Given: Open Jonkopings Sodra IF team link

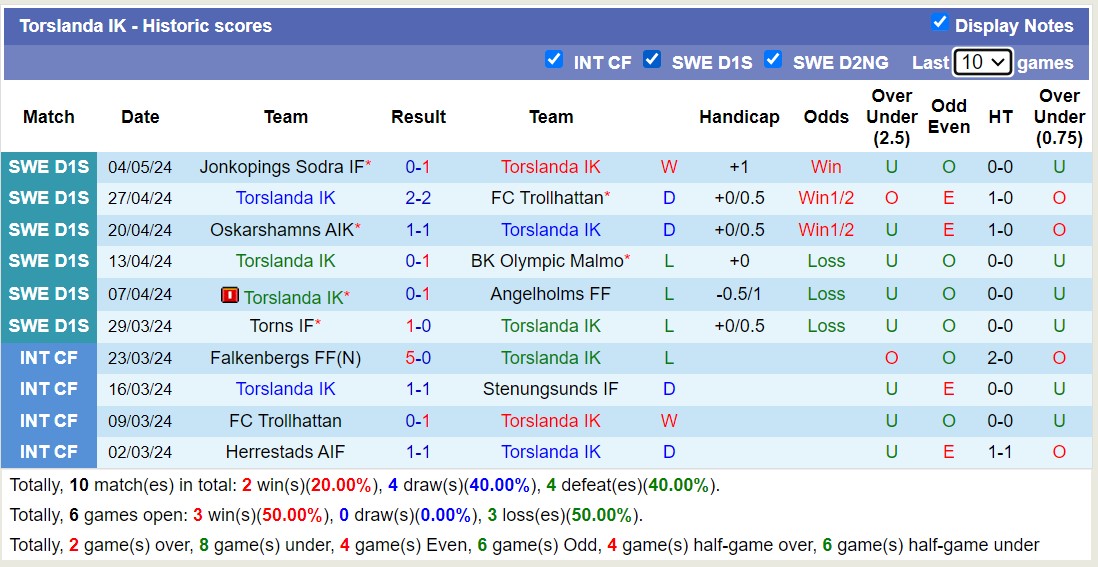Looking at the screenshot, I should [281, 167].
